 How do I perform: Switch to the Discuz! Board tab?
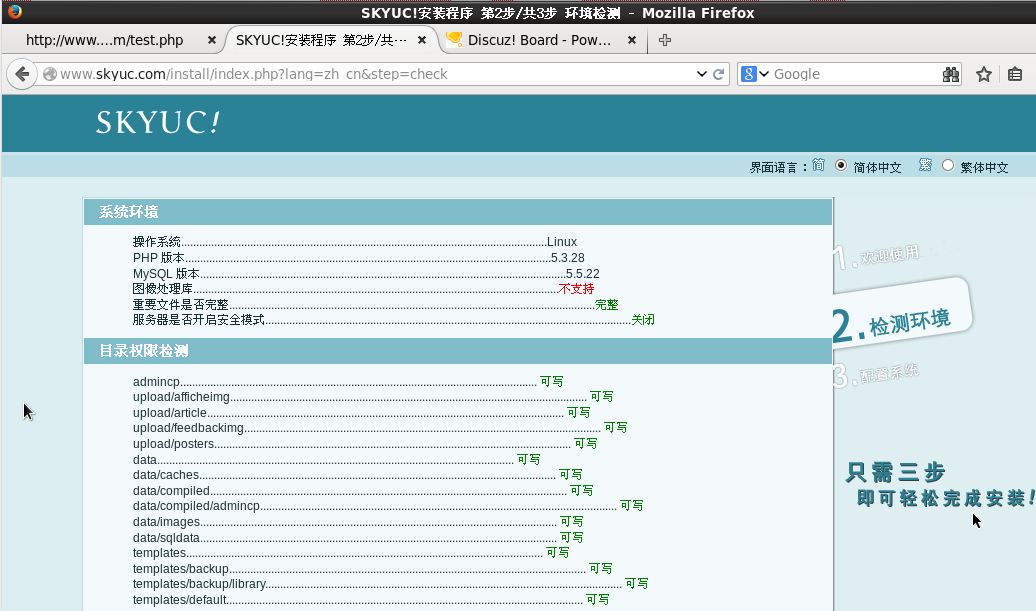pyautogui.click(x=539, y=40)
